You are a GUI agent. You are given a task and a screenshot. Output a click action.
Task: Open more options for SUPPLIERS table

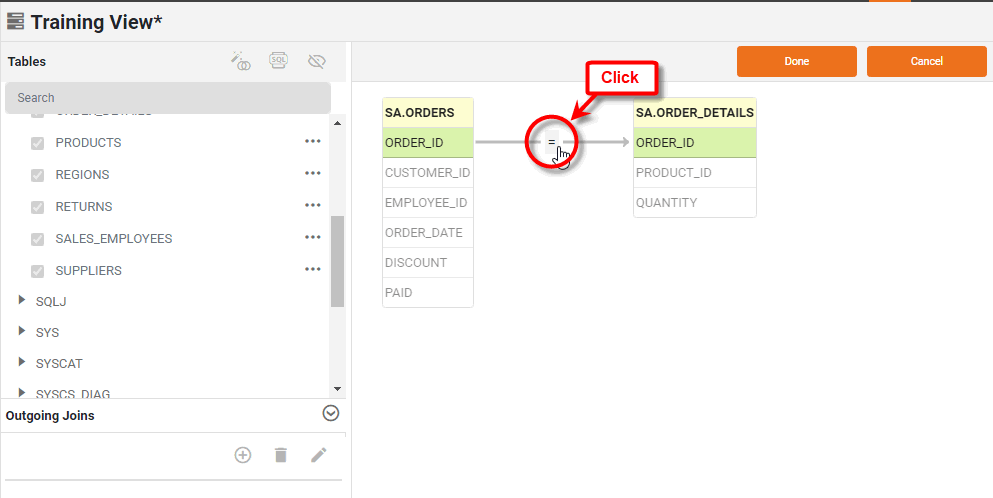[313, 270]
